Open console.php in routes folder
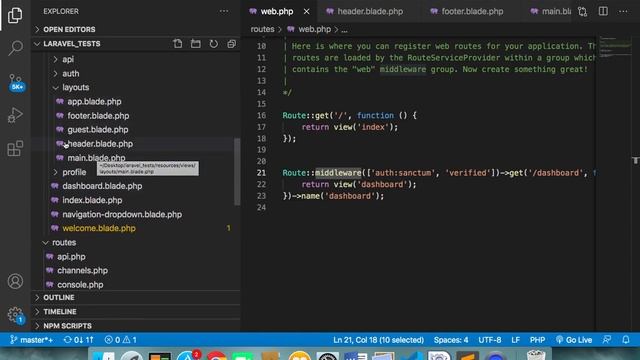The image size is (640, 360). (135, 284)
